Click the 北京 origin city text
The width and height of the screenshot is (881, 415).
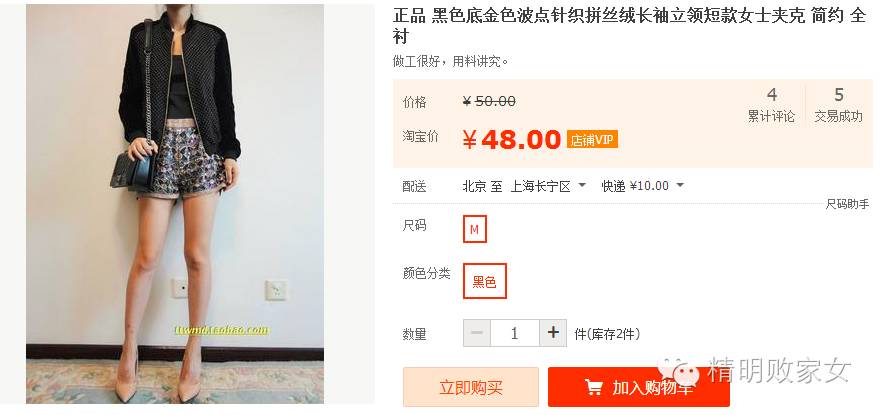pos(474,186)
